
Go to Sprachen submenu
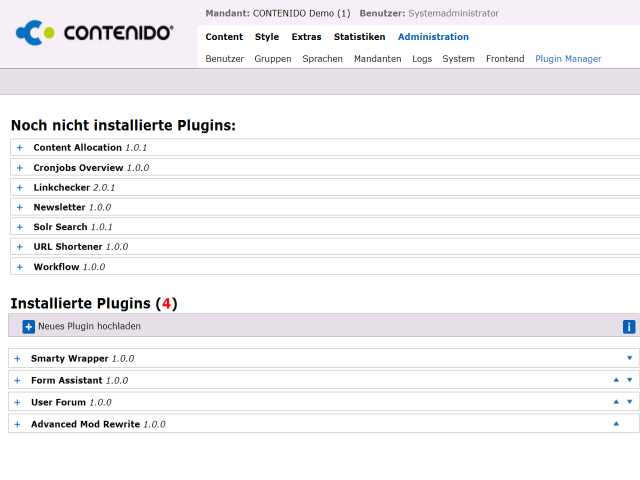pyautogui.click(x=322, y=59)
